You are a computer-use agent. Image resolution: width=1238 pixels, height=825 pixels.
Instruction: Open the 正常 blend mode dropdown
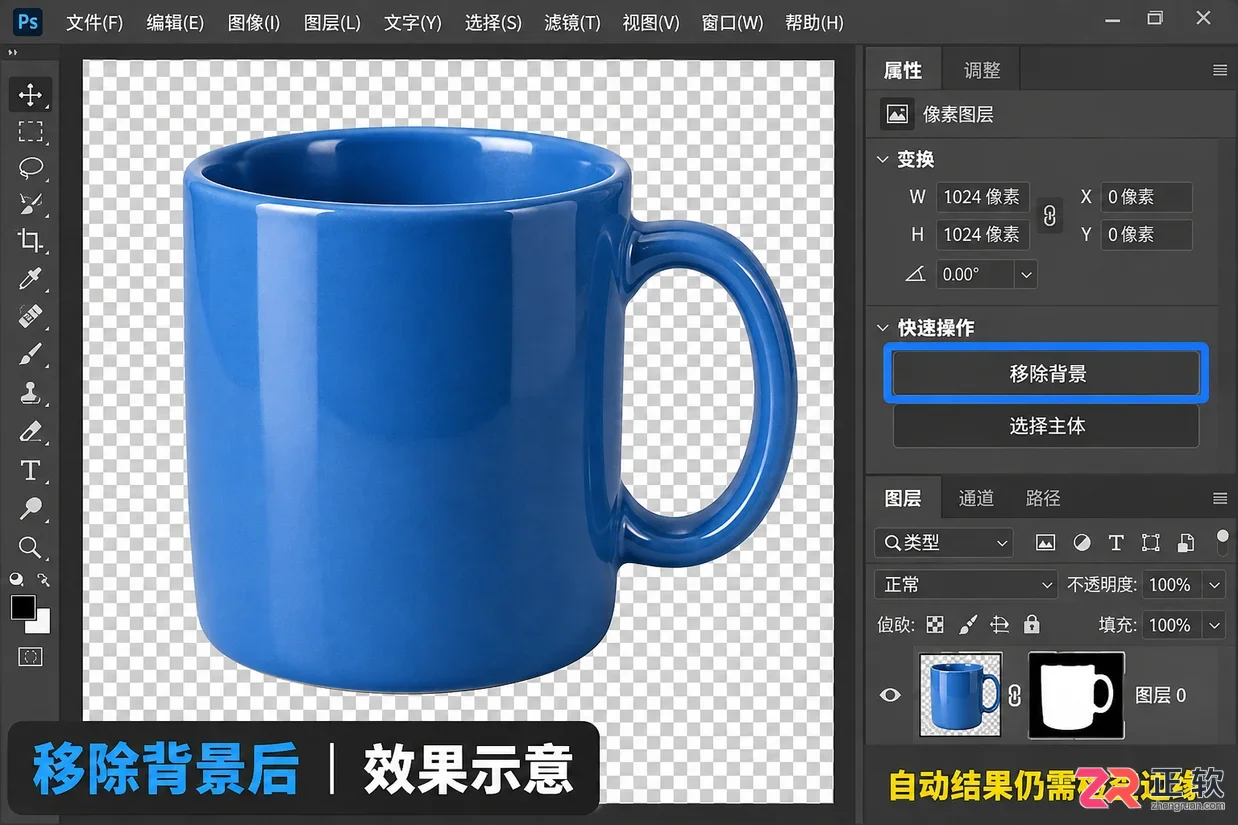(965, 584)
